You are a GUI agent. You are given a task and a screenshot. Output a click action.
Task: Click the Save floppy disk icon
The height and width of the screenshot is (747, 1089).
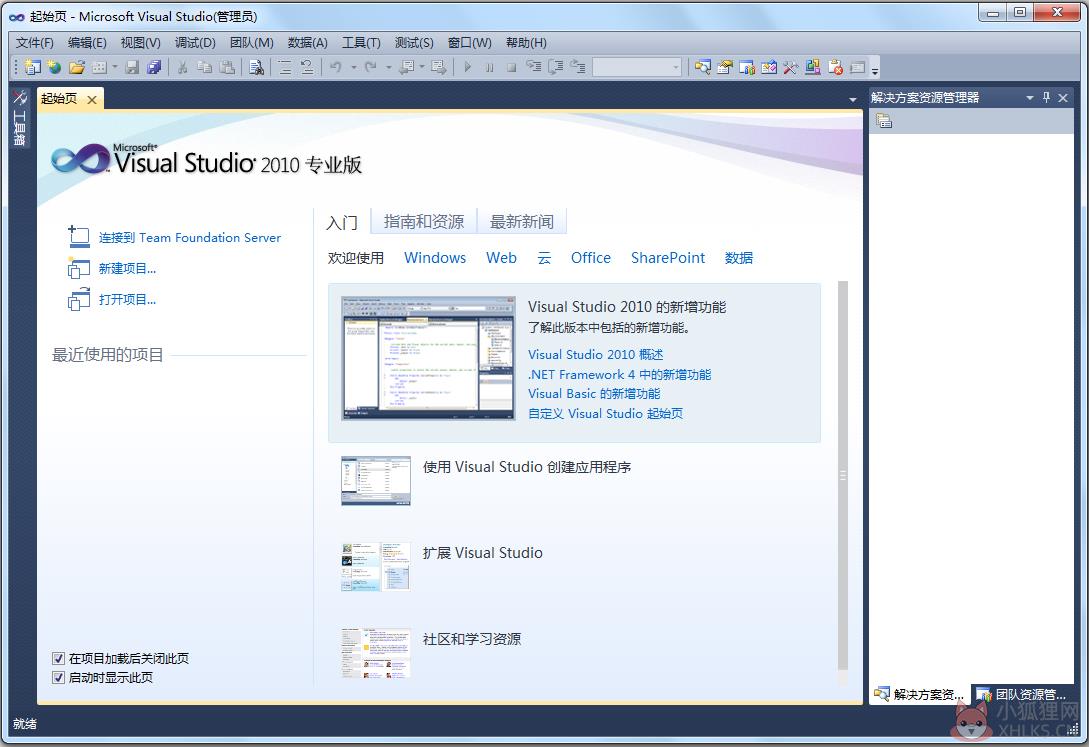tap(132, 67)
